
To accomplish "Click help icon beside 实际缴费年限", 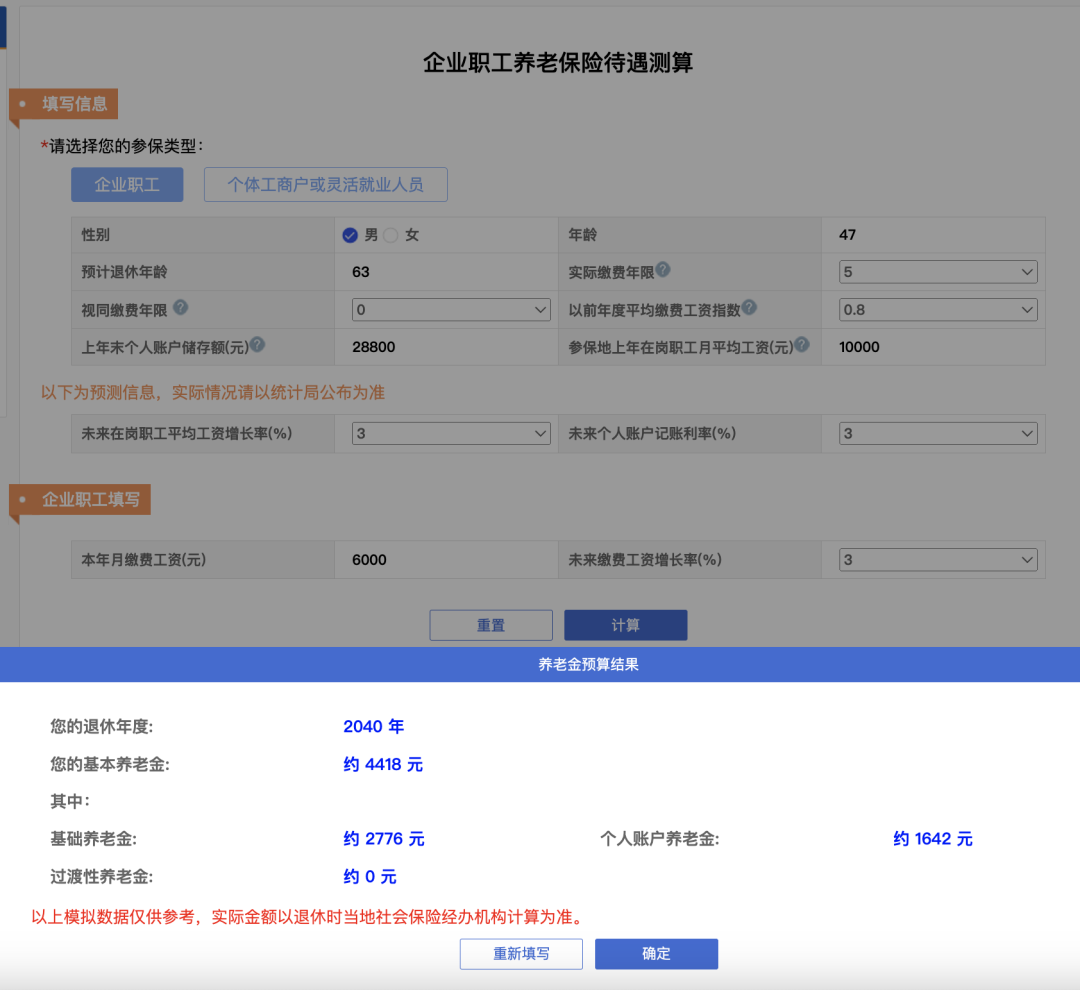I will tap(663, 270).
